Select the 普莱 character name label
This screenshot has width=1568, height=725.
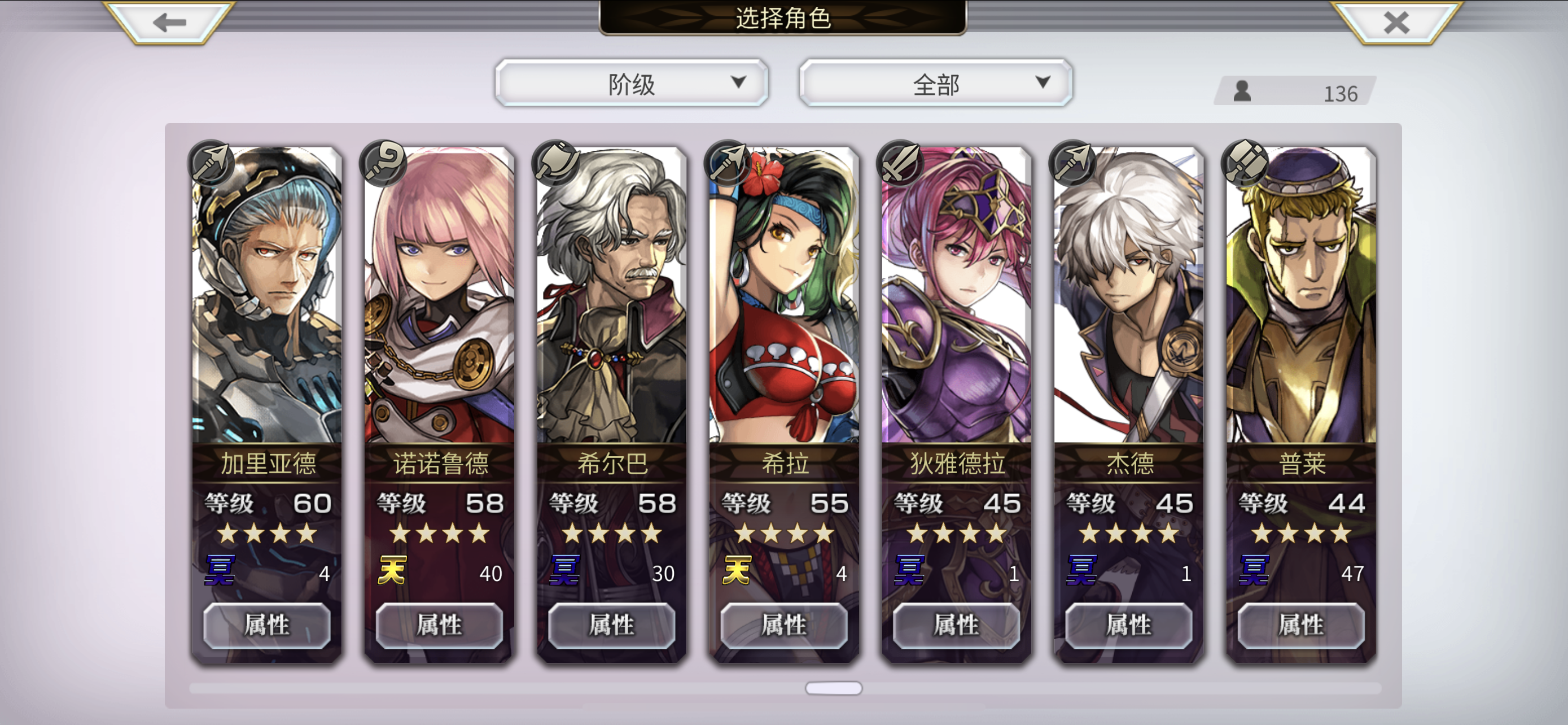point(1302,464)
